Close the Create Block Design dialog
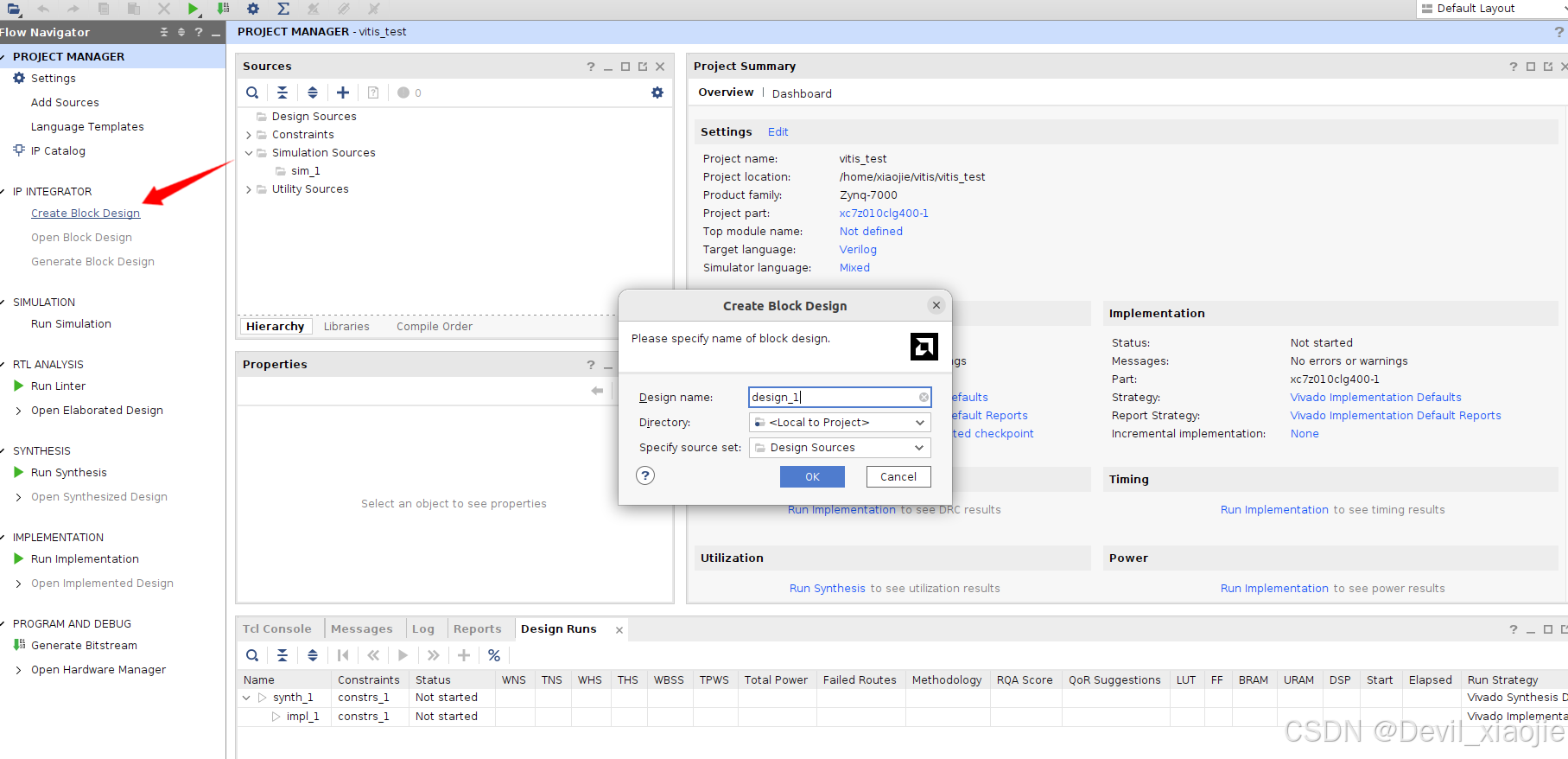Image resolution: width=1568 pixels, height=759 pixels. tap(936, 305)
